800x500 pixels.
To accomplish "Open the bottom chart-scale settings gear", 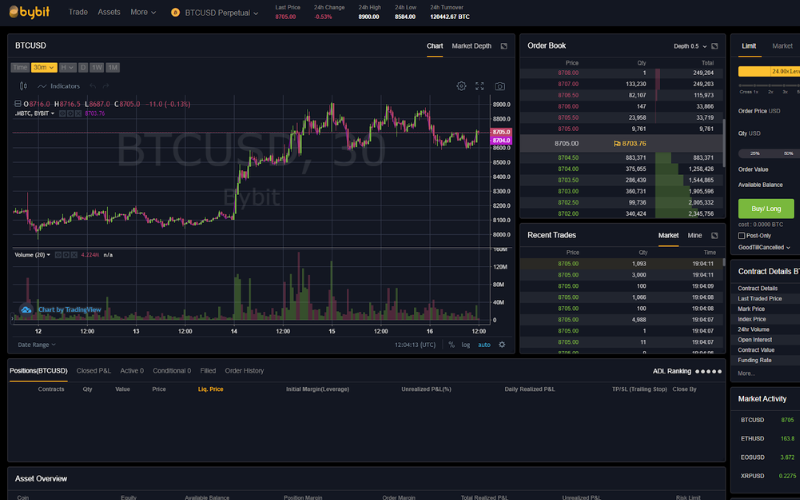I will (502, 344).
